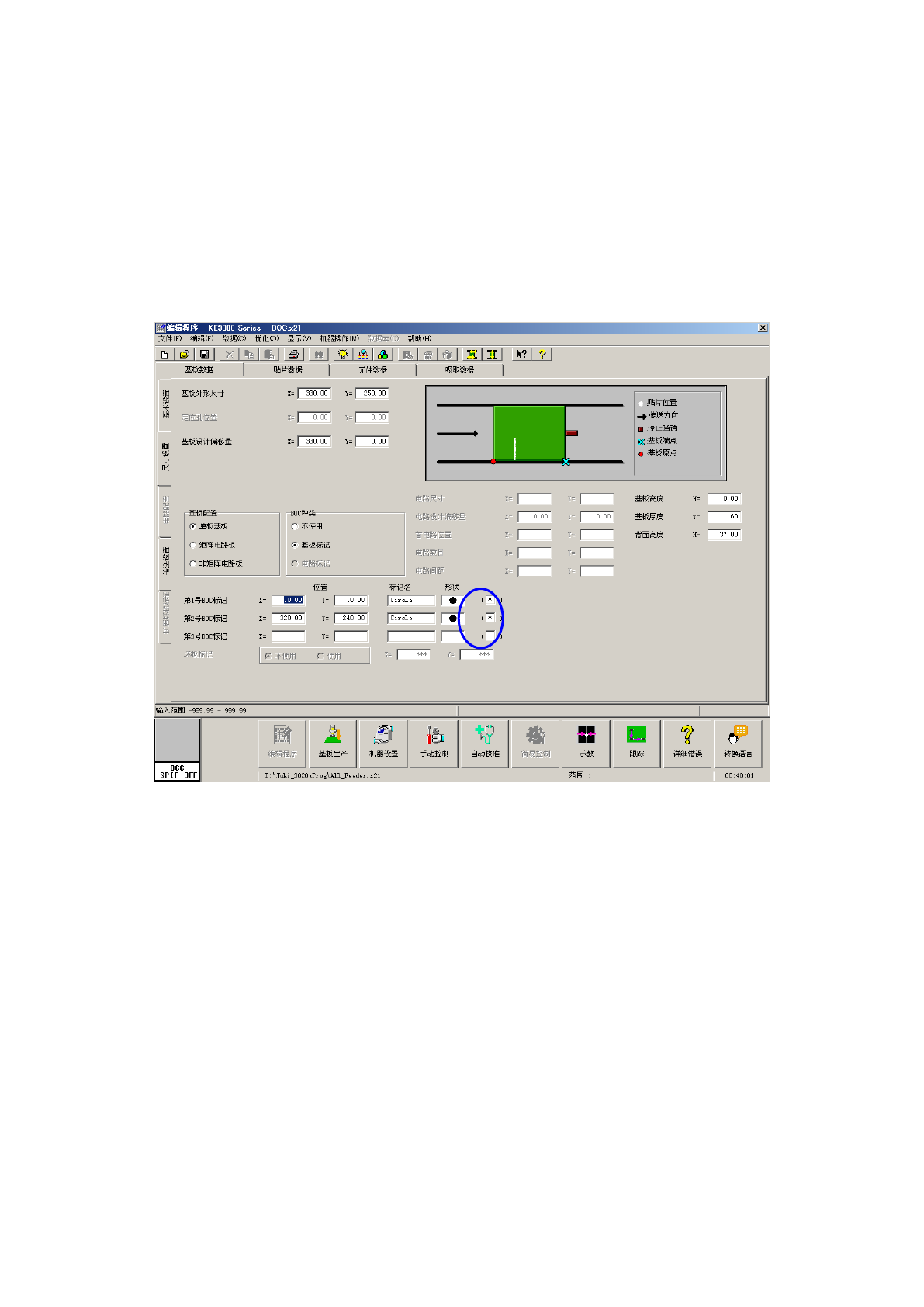Click the file path D:\Juki_2020\Prog\All_Feeder.x21

tap(323, 775)
